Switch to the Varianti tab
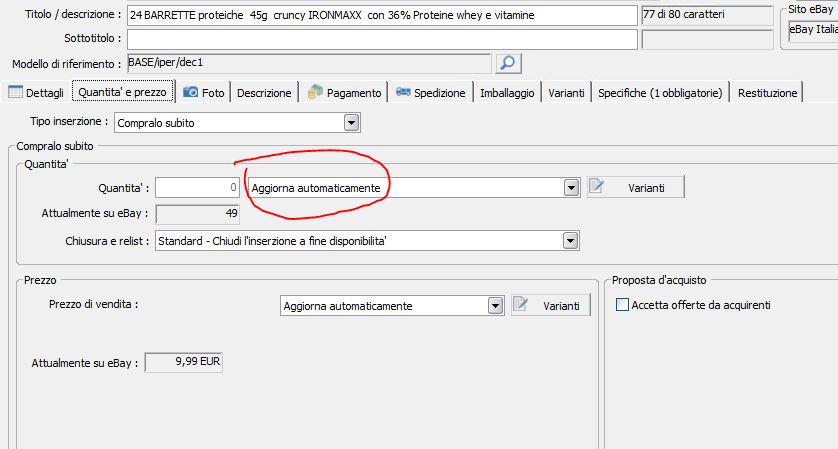838x449 pixels. coord(567,92)
